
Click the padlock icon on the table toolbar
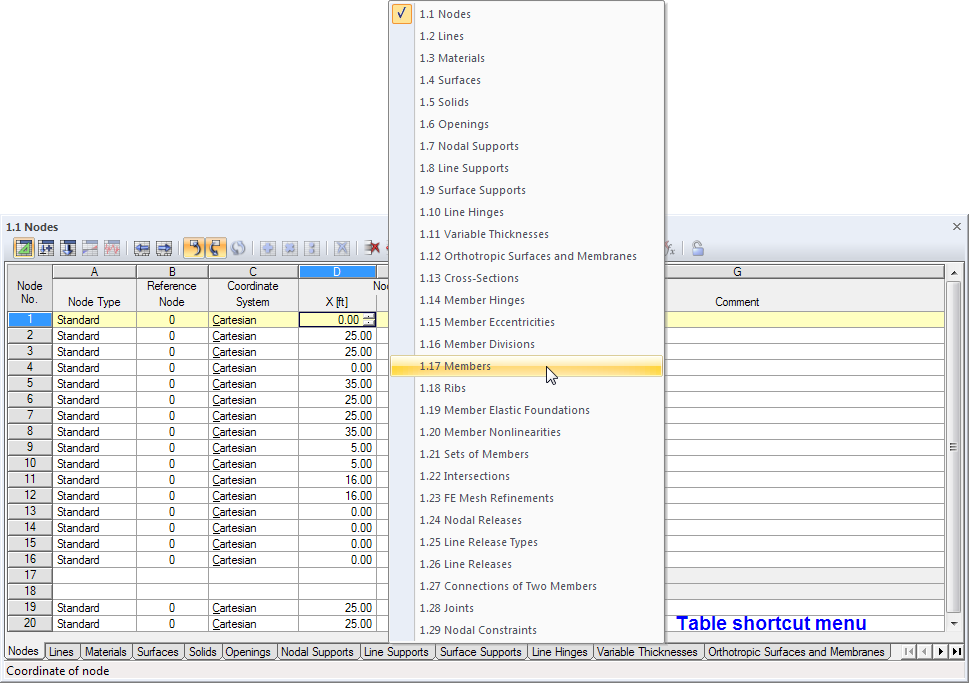tap(697, 248)
